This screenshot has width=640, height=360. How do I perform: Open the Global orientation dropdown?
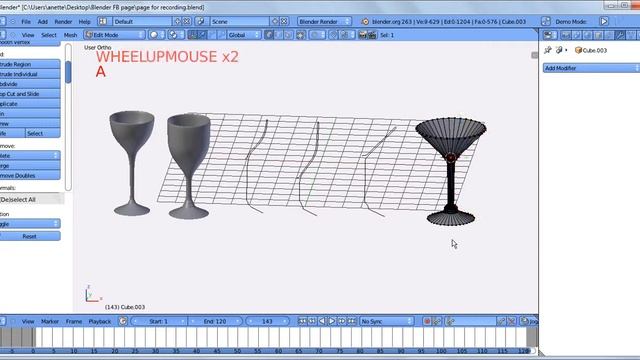[x=244, y=35]
